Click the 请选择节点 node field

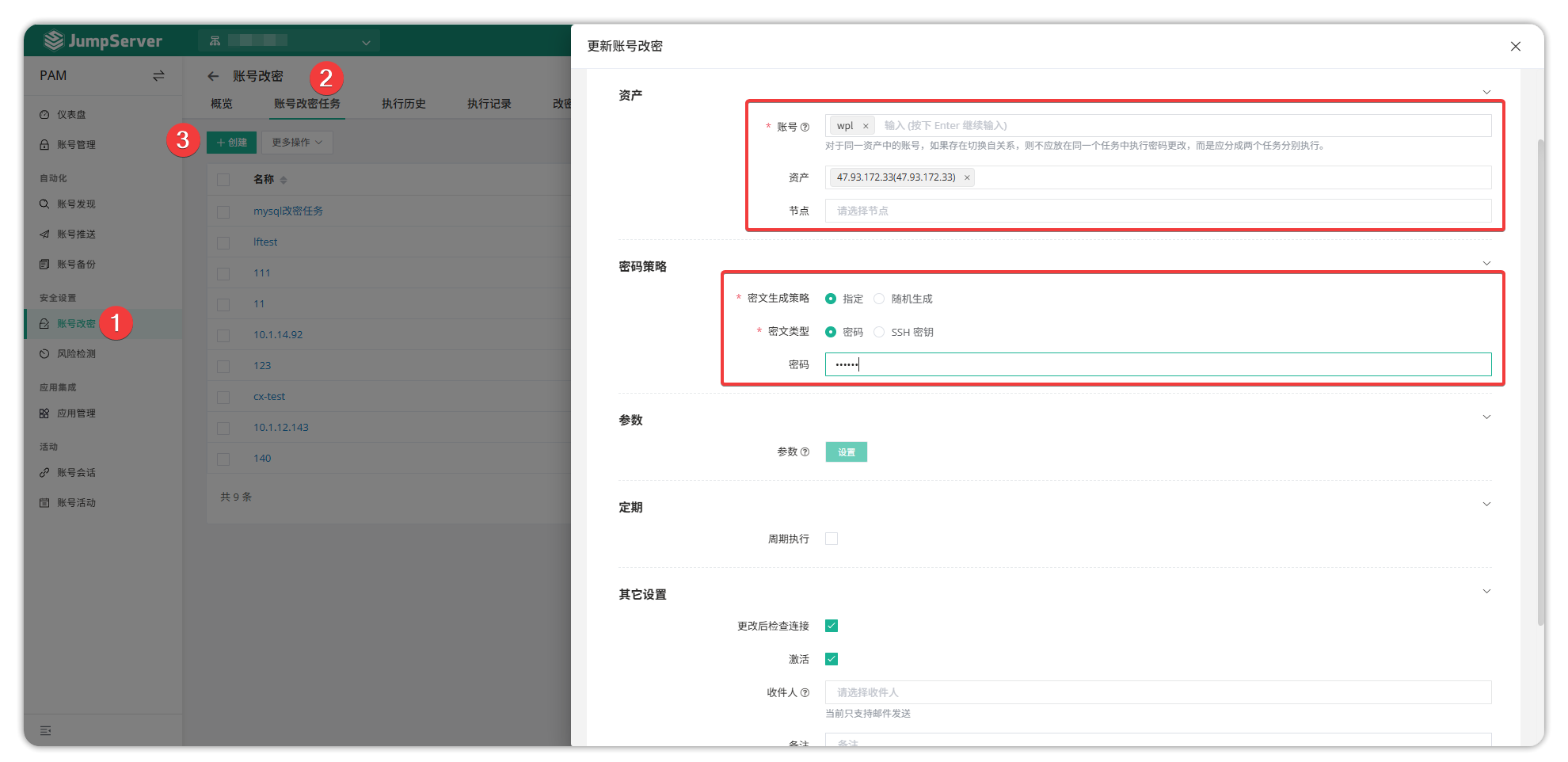pyautogui.click(x=1157, y=211)
